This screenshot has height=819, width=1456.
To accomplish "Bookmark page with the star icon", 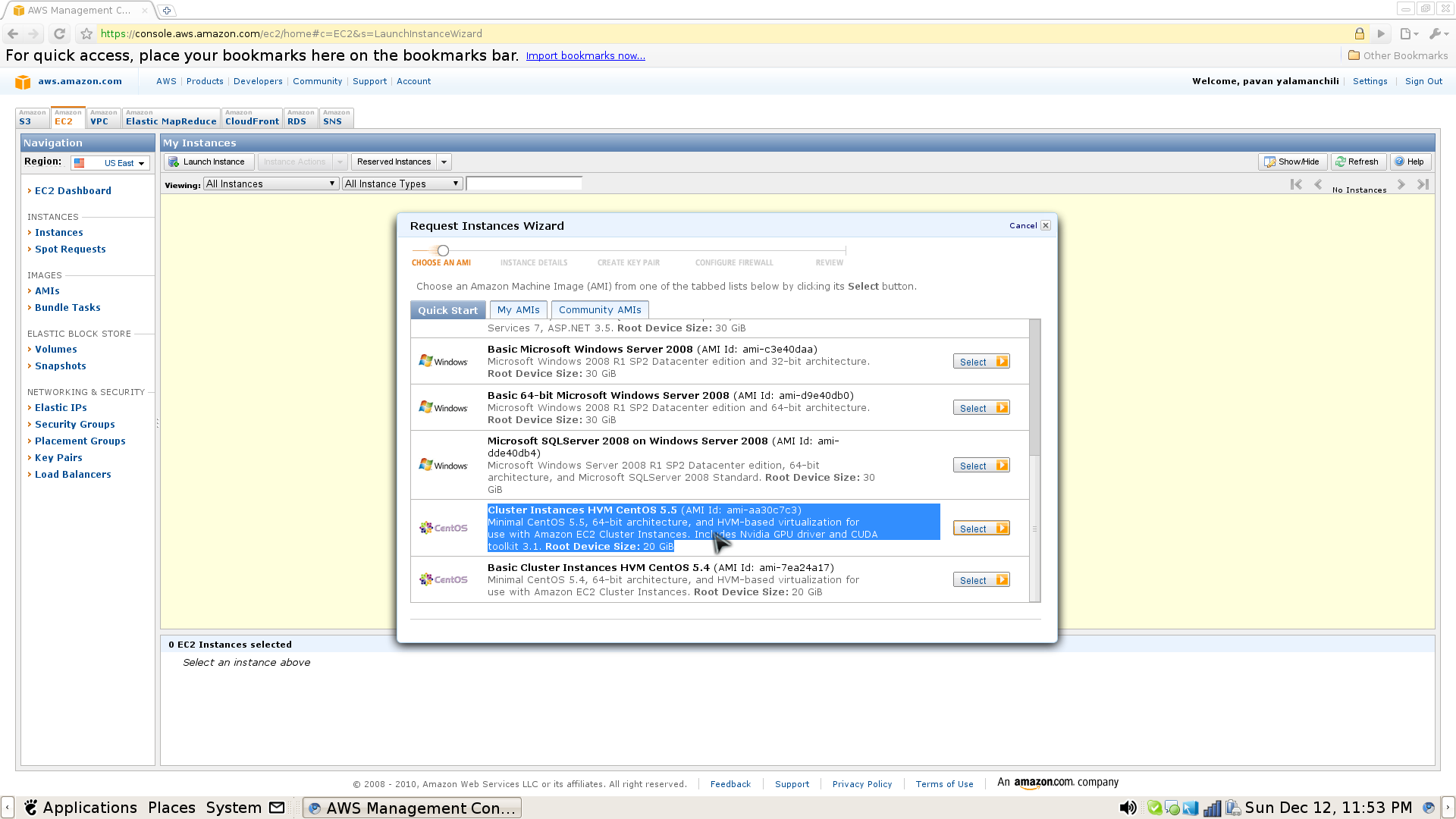I will click(x=86, y=33).
